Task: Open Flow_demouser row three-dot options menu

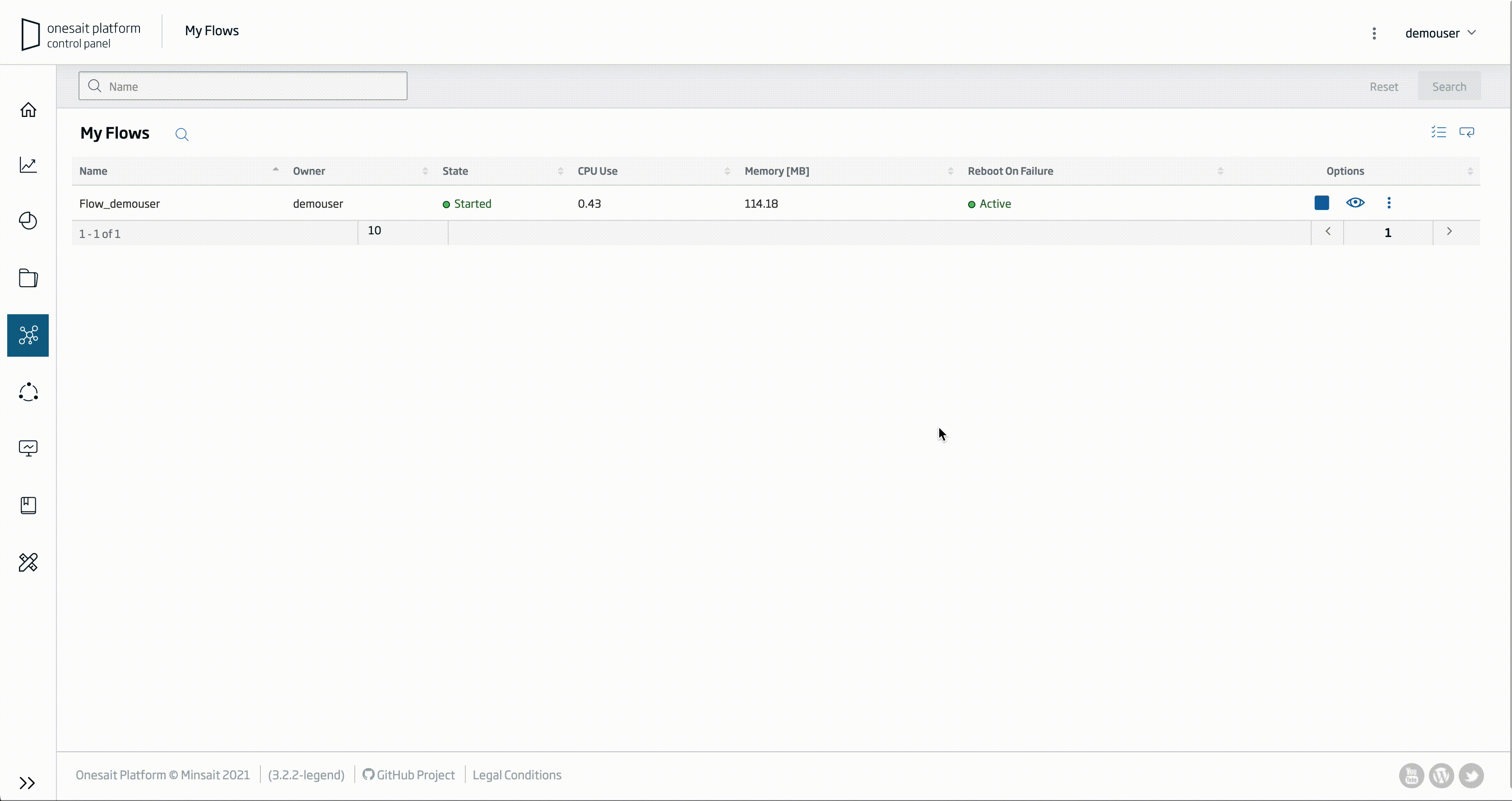Action: 1389,203
